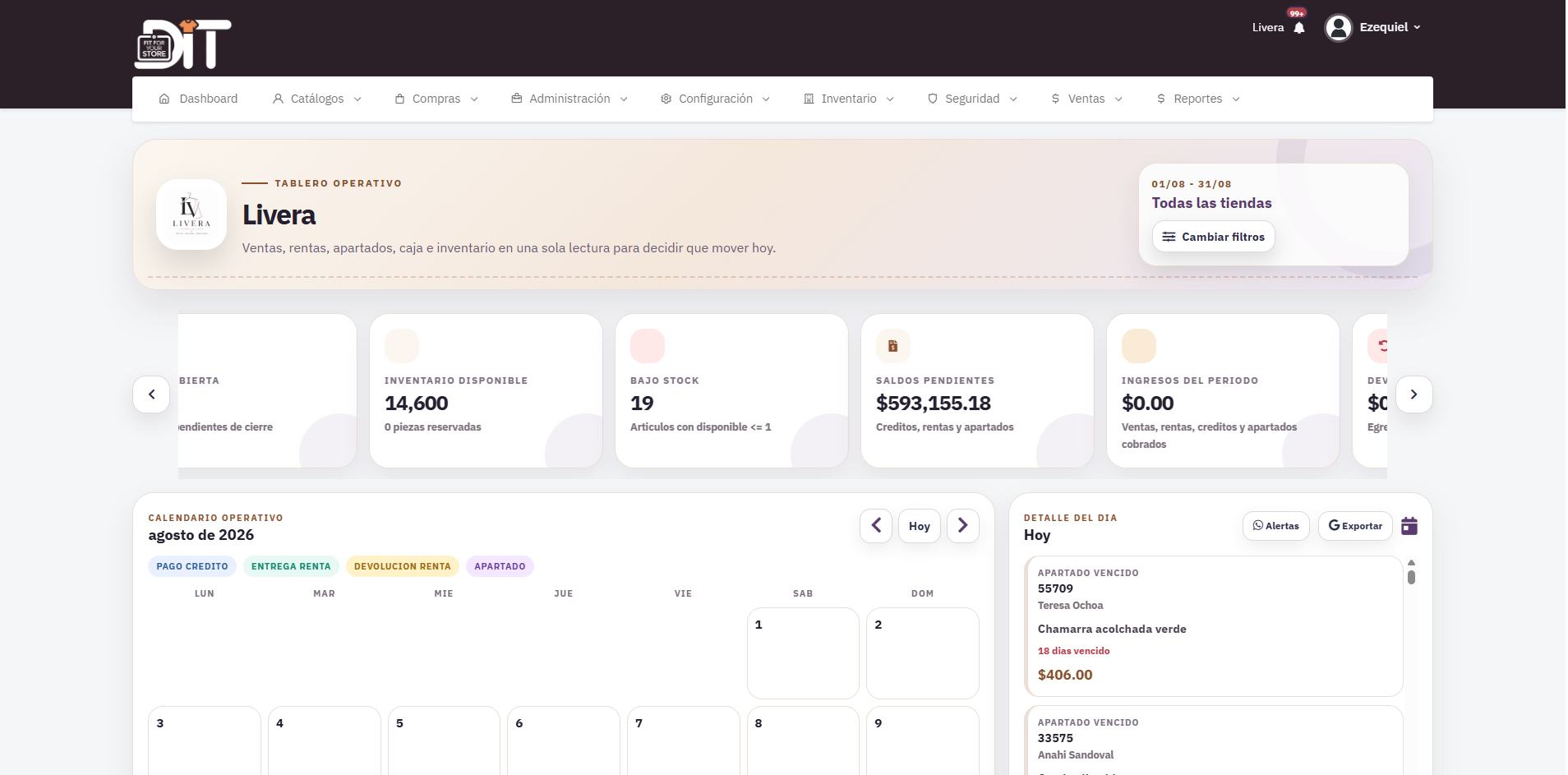Viewport: 1568px width, 775px height.
Task: Expand the Administración dropdown menu
Action: [570, 99]
